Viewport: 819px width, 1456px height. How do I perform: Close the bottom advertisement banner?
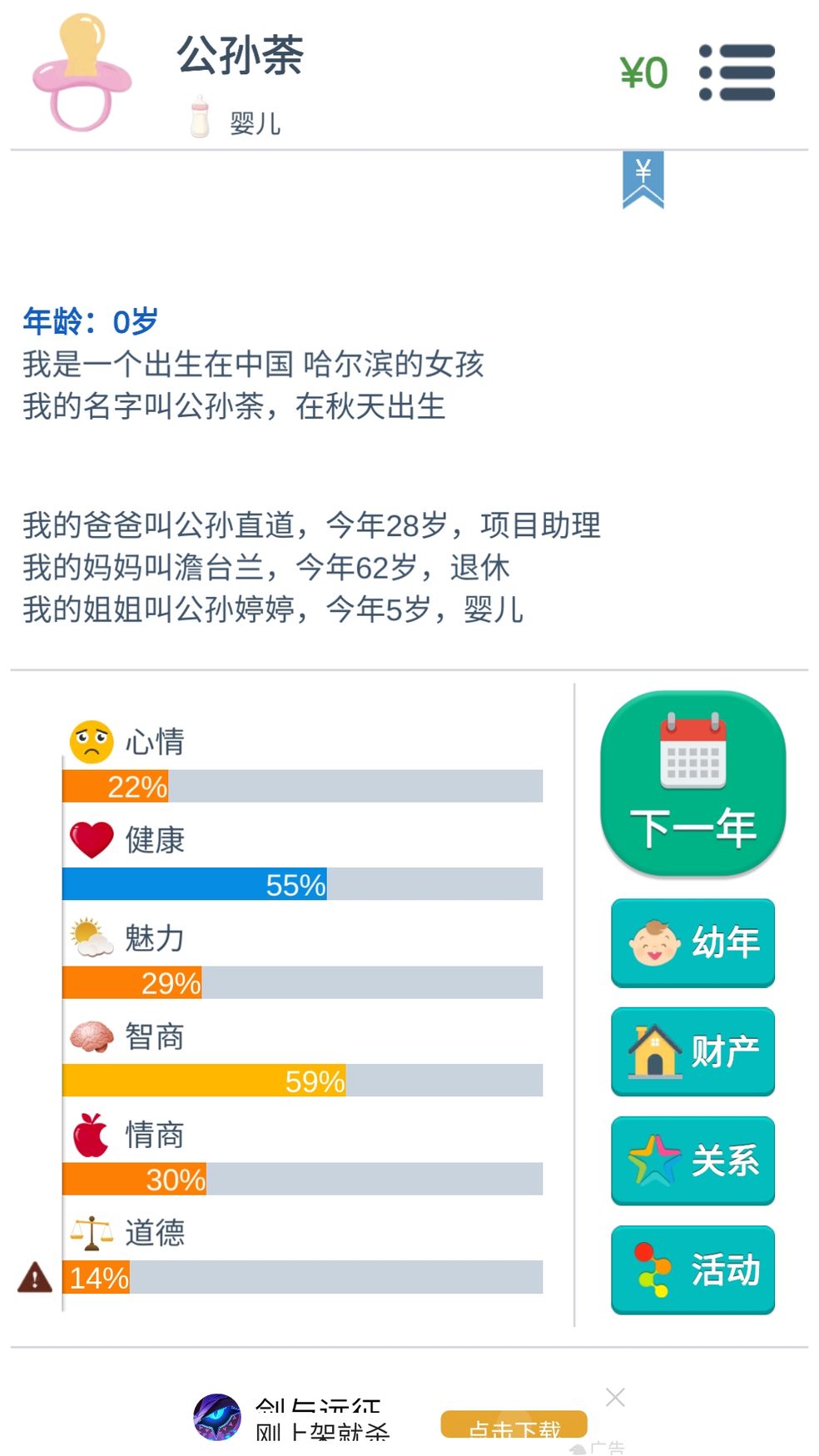[x=615, y=1397]
